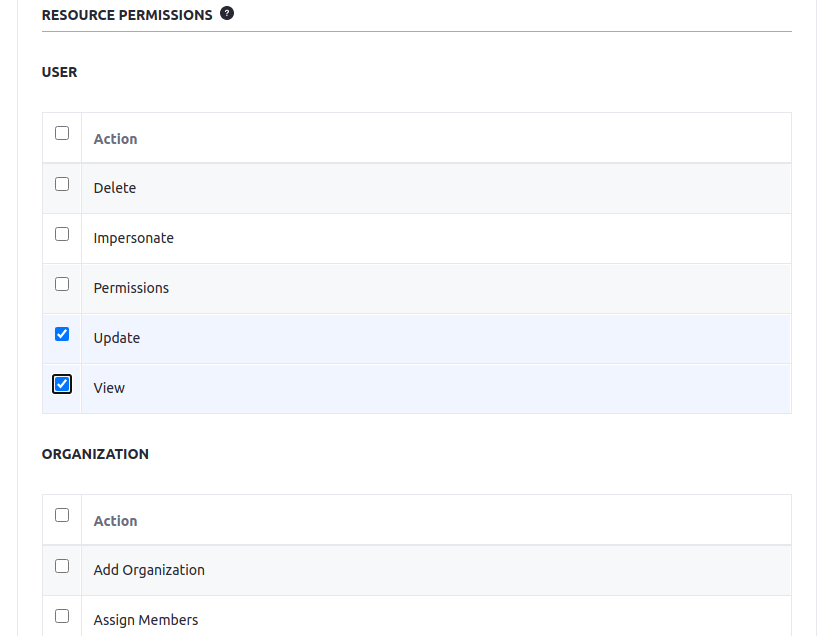Enable the Add Organization checkbox

tap(62, 566)
